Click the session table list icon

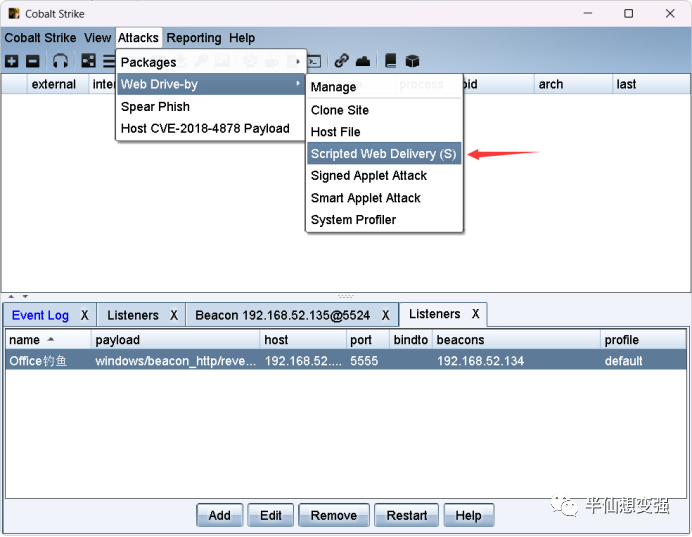109,61
